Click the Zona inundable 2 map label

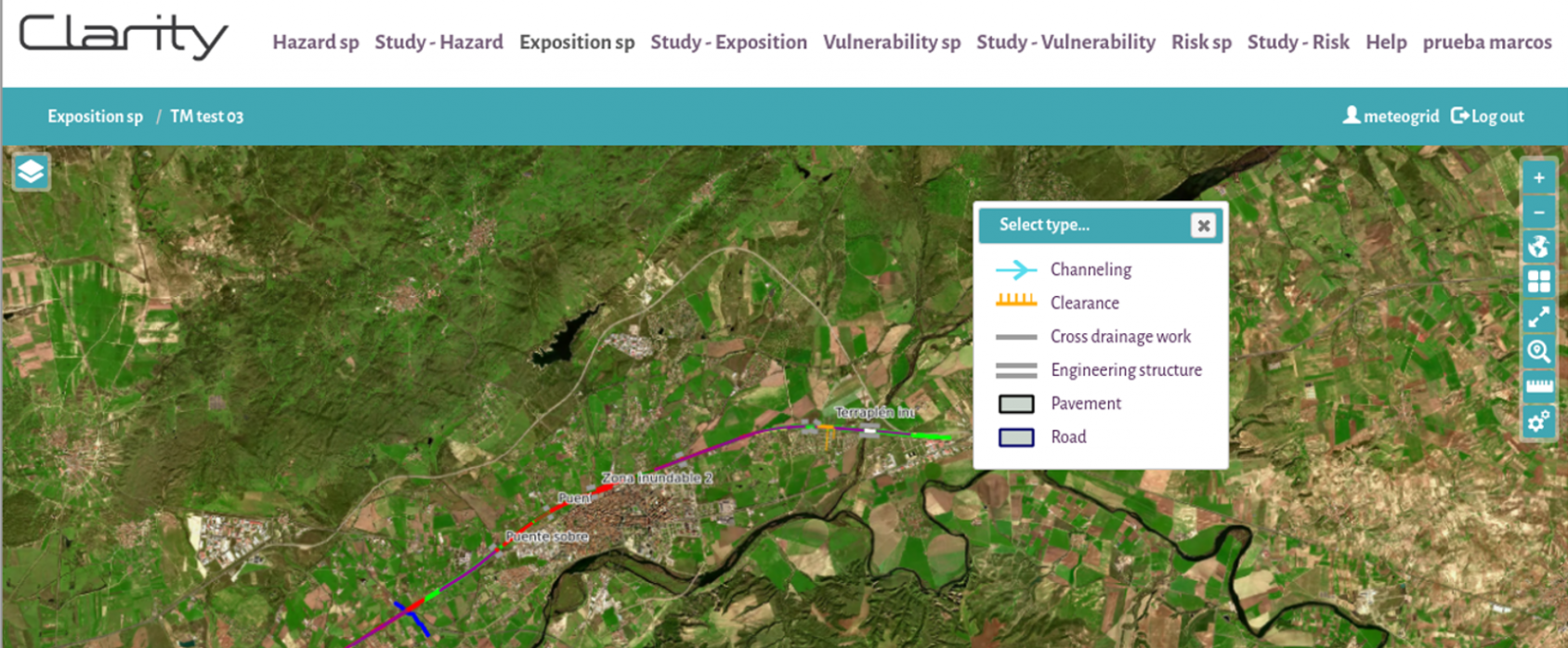pyautogui.click(x=657, y=478)
